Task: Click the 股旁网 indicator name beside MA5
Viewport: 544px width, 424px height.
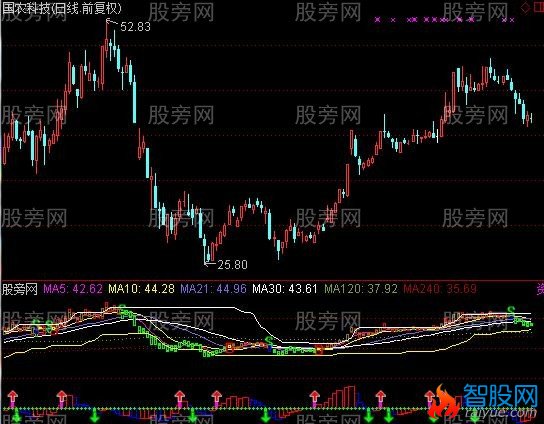Action: tap(20, 289)
